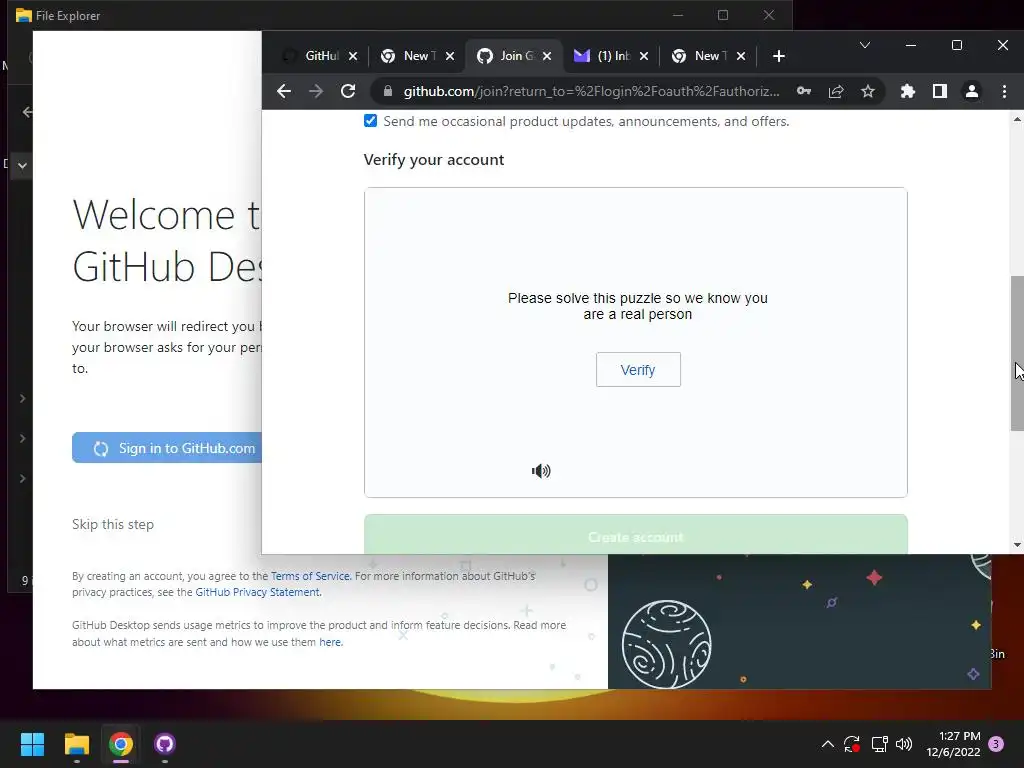The width and height of the screenshot is (1024, 768).
Task: Click the scrollbar up arrow
Action: click(x=1017, y=119)
